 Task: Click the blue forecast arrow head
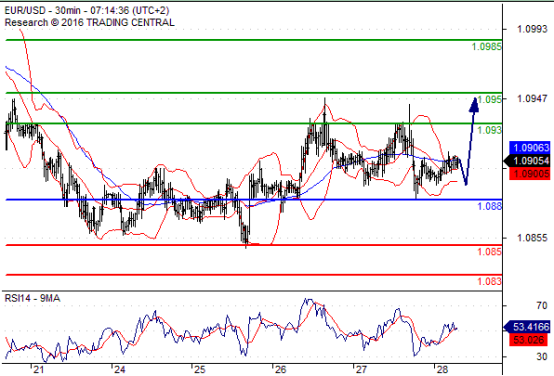tap(474, 104)
